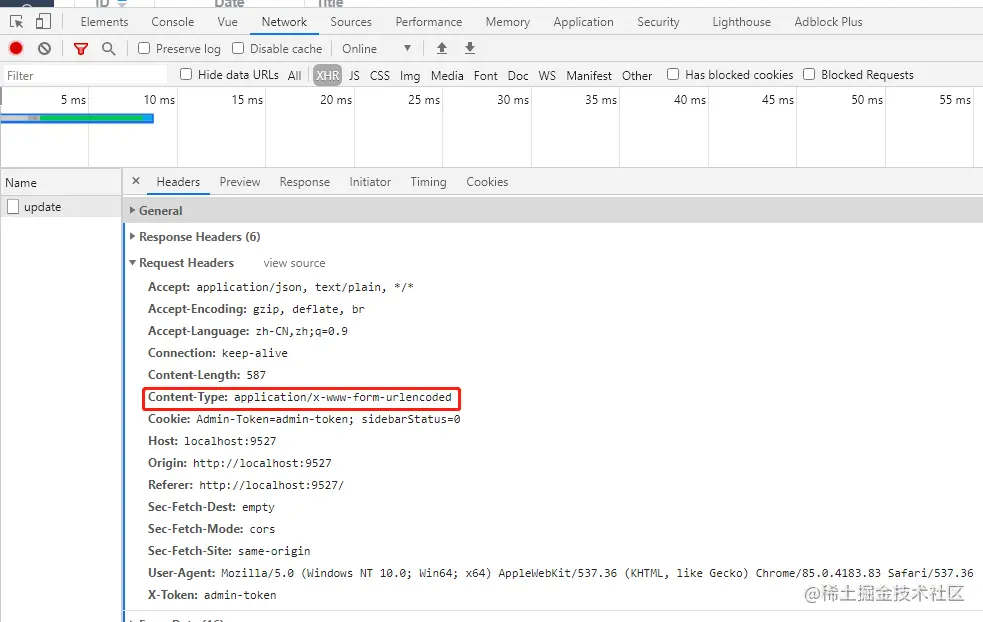Switch to the Elements panel
Image resolution: width=983 pixels, height=622 pixels.
coord(104,22)
